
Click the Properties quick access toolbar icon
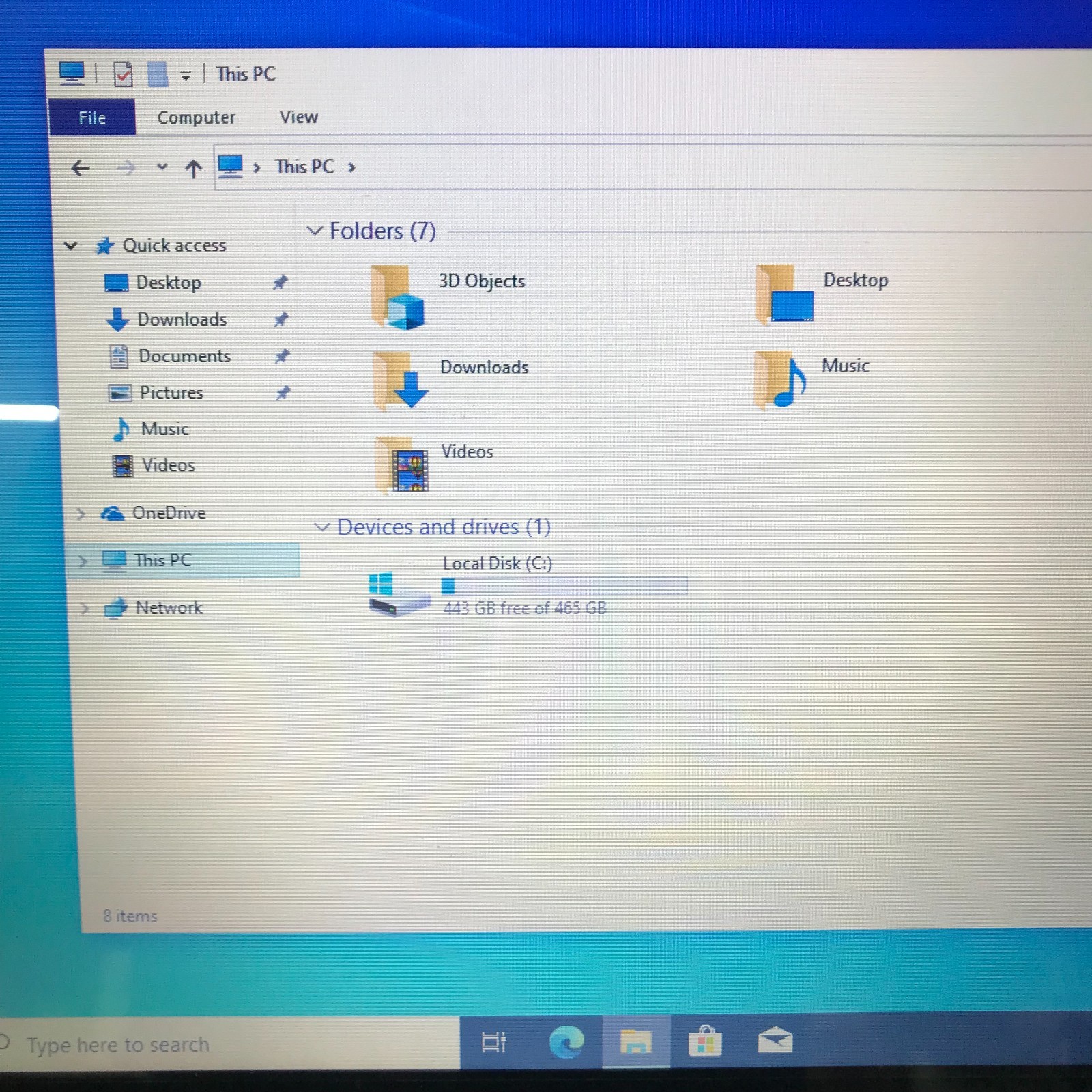(x=123, y=74)
